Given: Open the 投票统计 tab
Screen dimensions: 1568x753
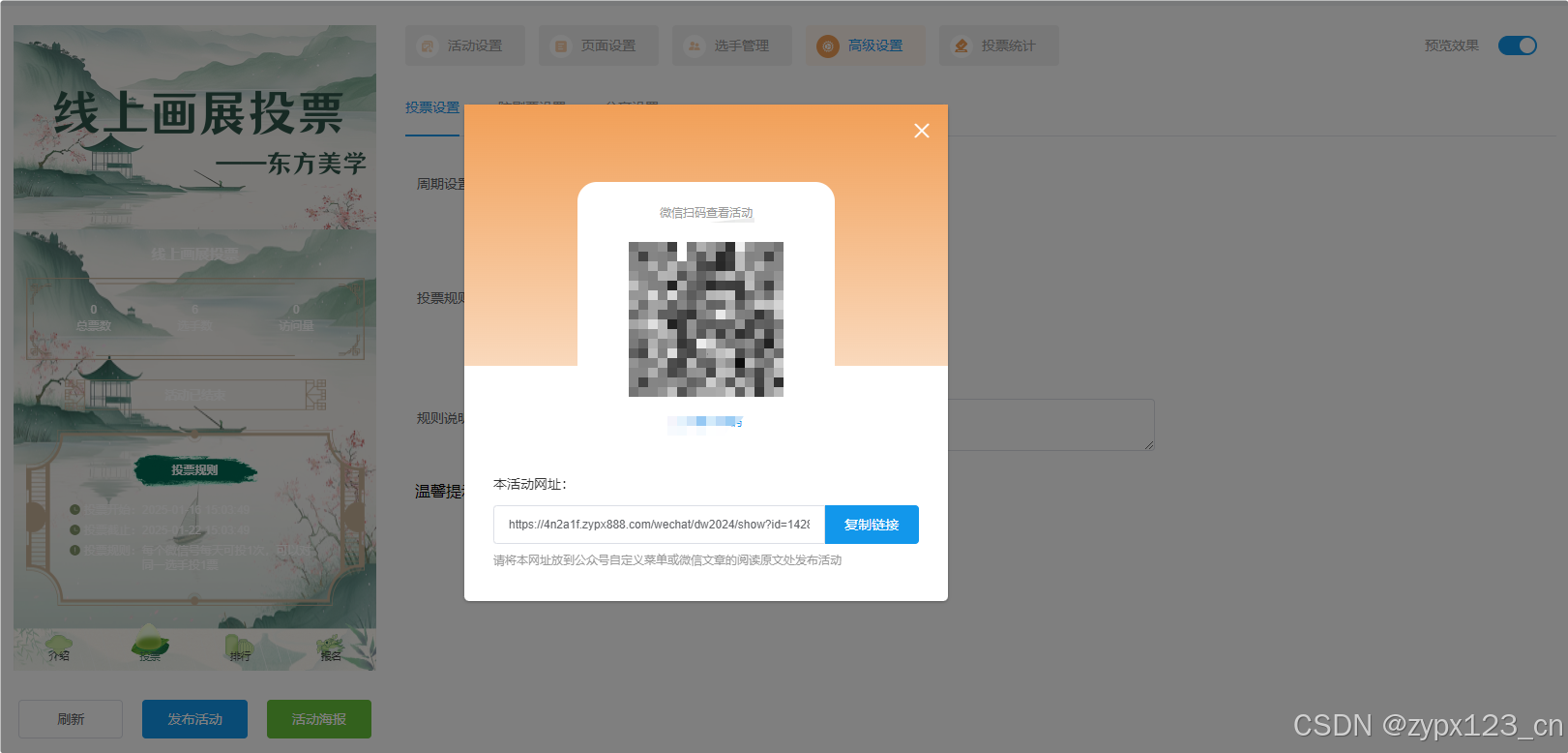Looking at the screenshot, I should [998, 45].
